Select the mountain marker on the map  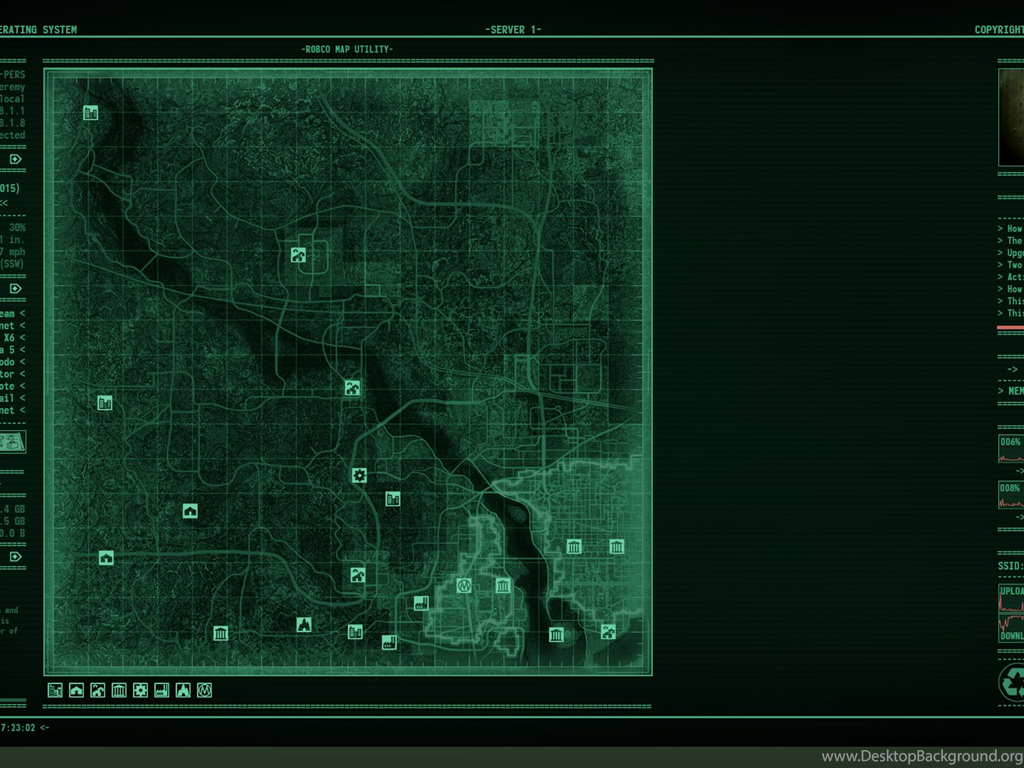click(x=304, y=625)
